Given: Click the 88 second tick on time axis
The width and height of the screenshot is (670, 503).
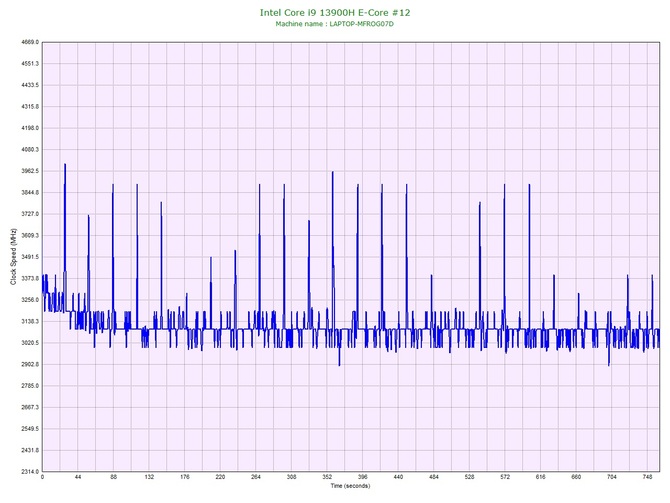Looking at the screenshot, I should click(113, 478).
